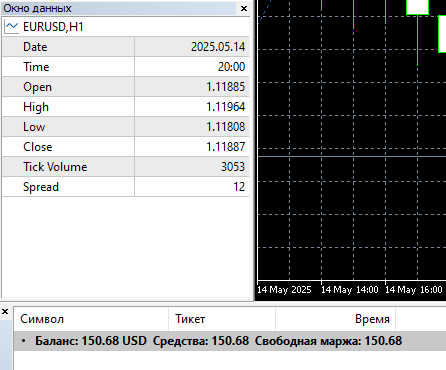Select the Tick Volume row
The height and width of the screenshot is (370, 446).
[x=126, y=167]
